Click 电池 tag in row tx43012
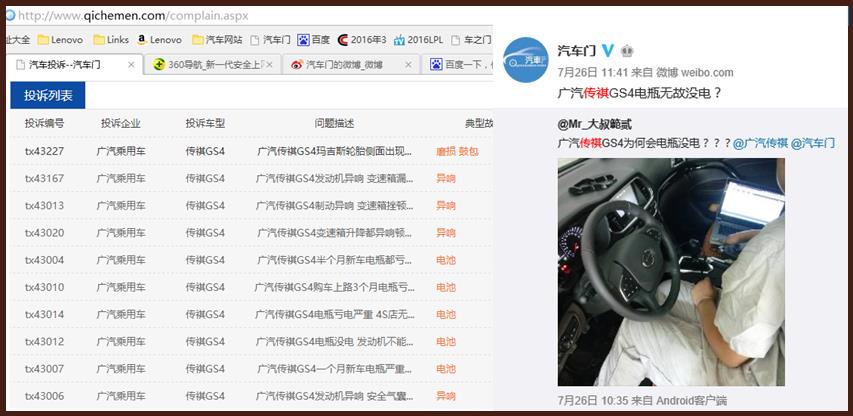The image size is (853, 416). click(446, 342)
